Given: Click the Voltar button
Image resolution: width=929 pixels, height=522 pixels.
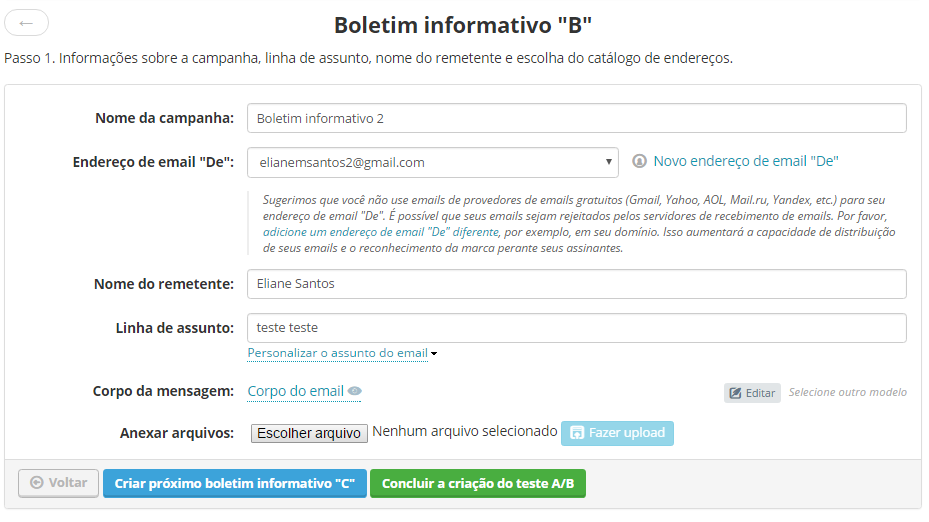Looking at the screenshot, I should (58, 483).
